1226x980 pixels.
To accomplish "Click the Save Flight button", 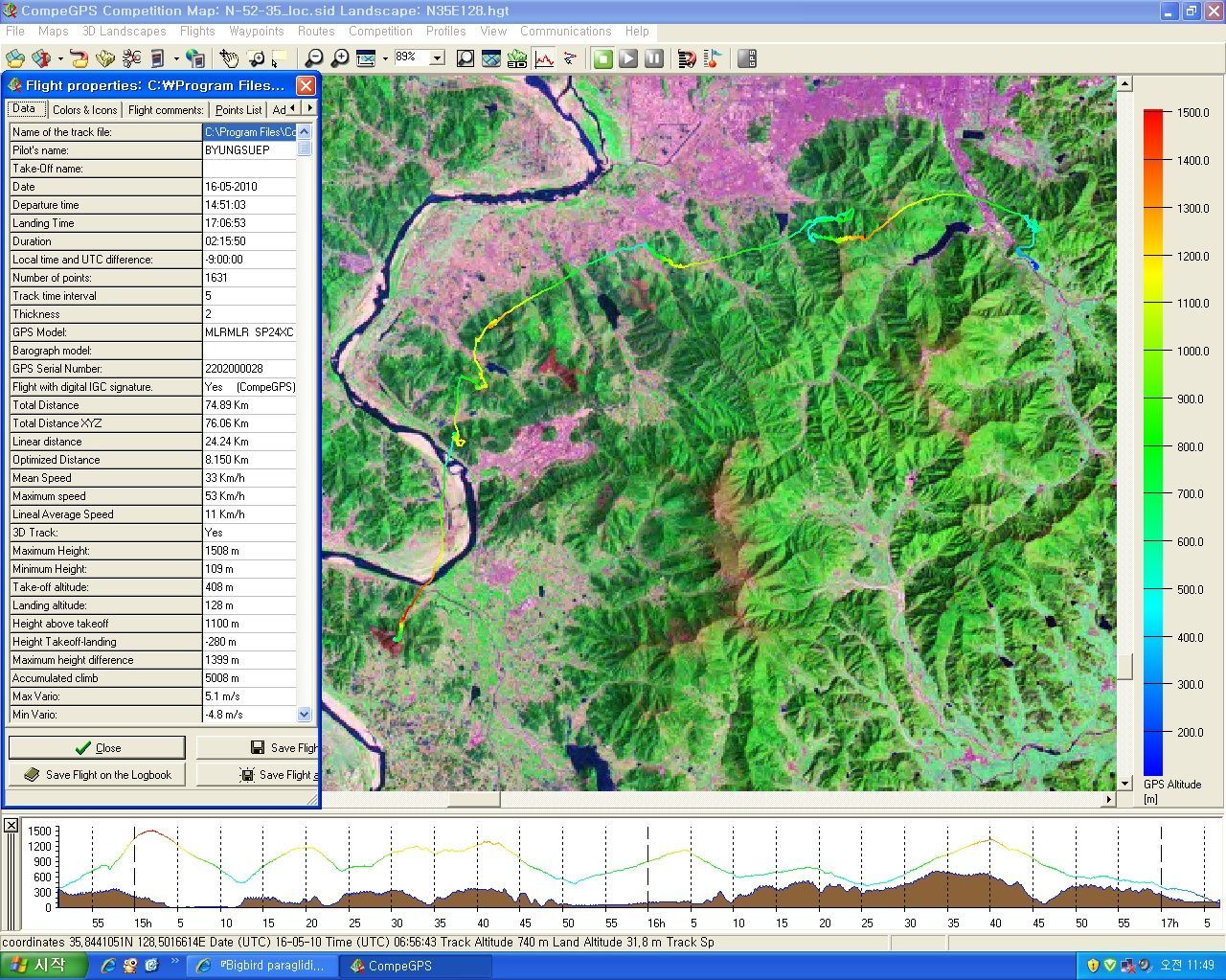I will click(x=257, y=747).
